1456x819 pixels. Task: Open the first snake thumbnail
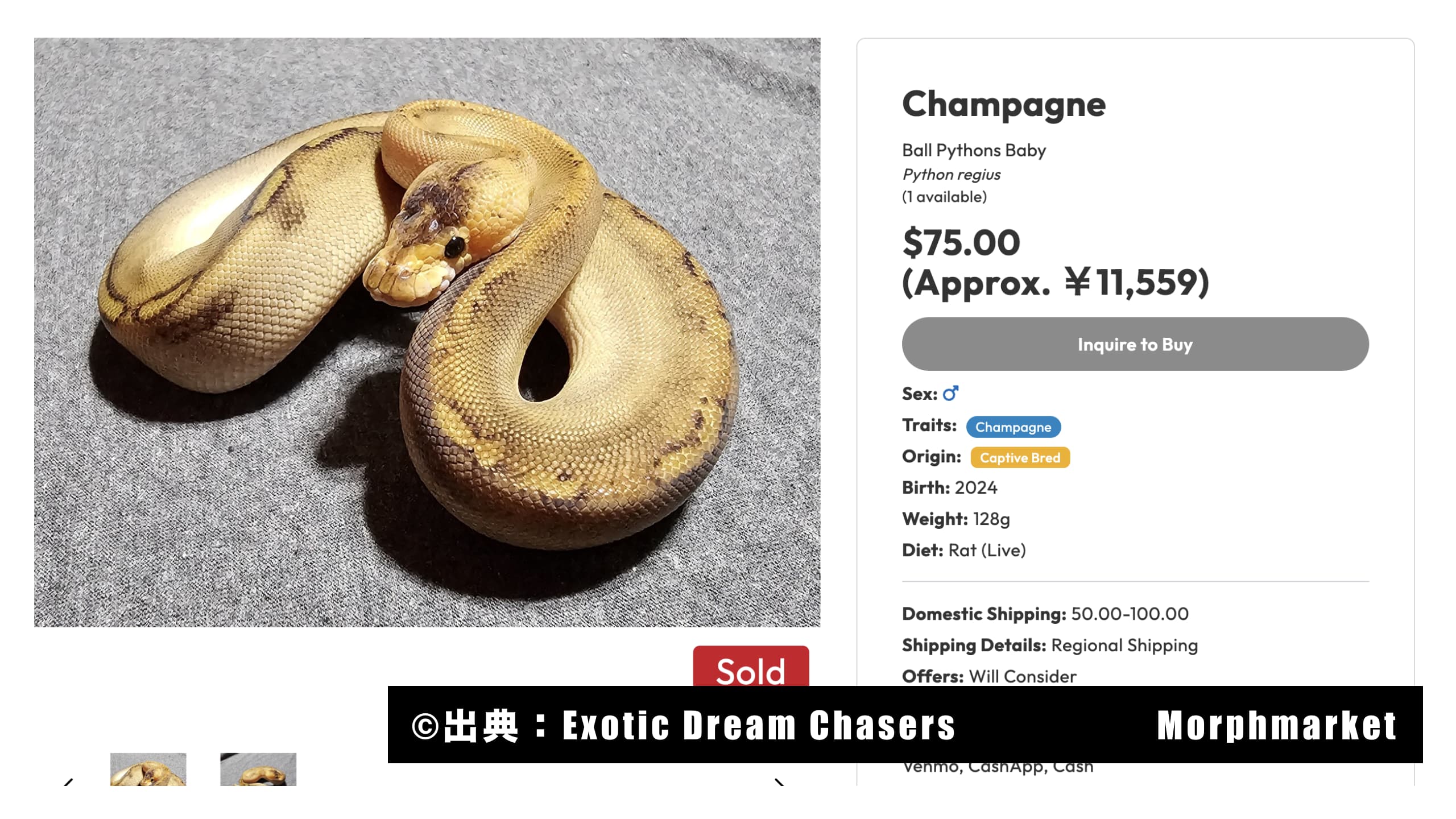tap(148, 770)
